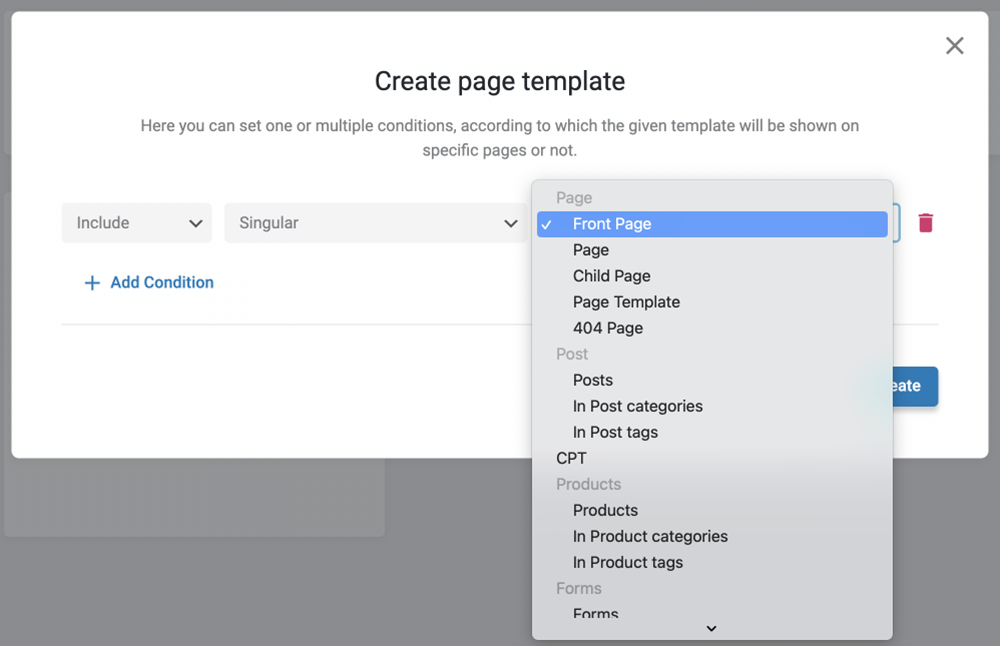1000x646 pixels.
Task: Click the scroll-down arrow in the dropdown list
Action: click(x=712, y=629)
